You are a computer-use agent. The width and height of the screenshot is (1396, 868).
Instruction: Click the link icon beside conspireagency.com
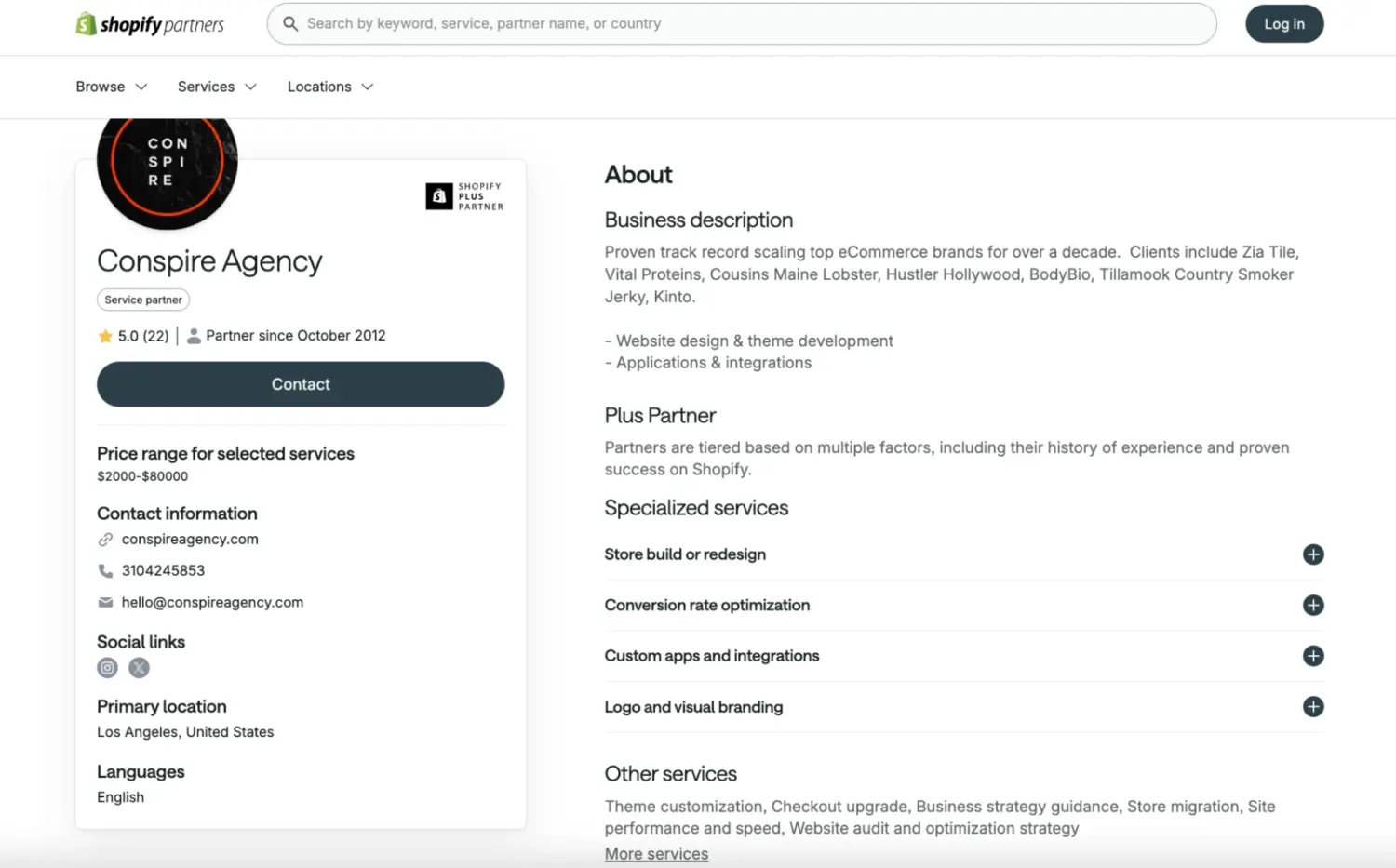(x=105, y=539)
